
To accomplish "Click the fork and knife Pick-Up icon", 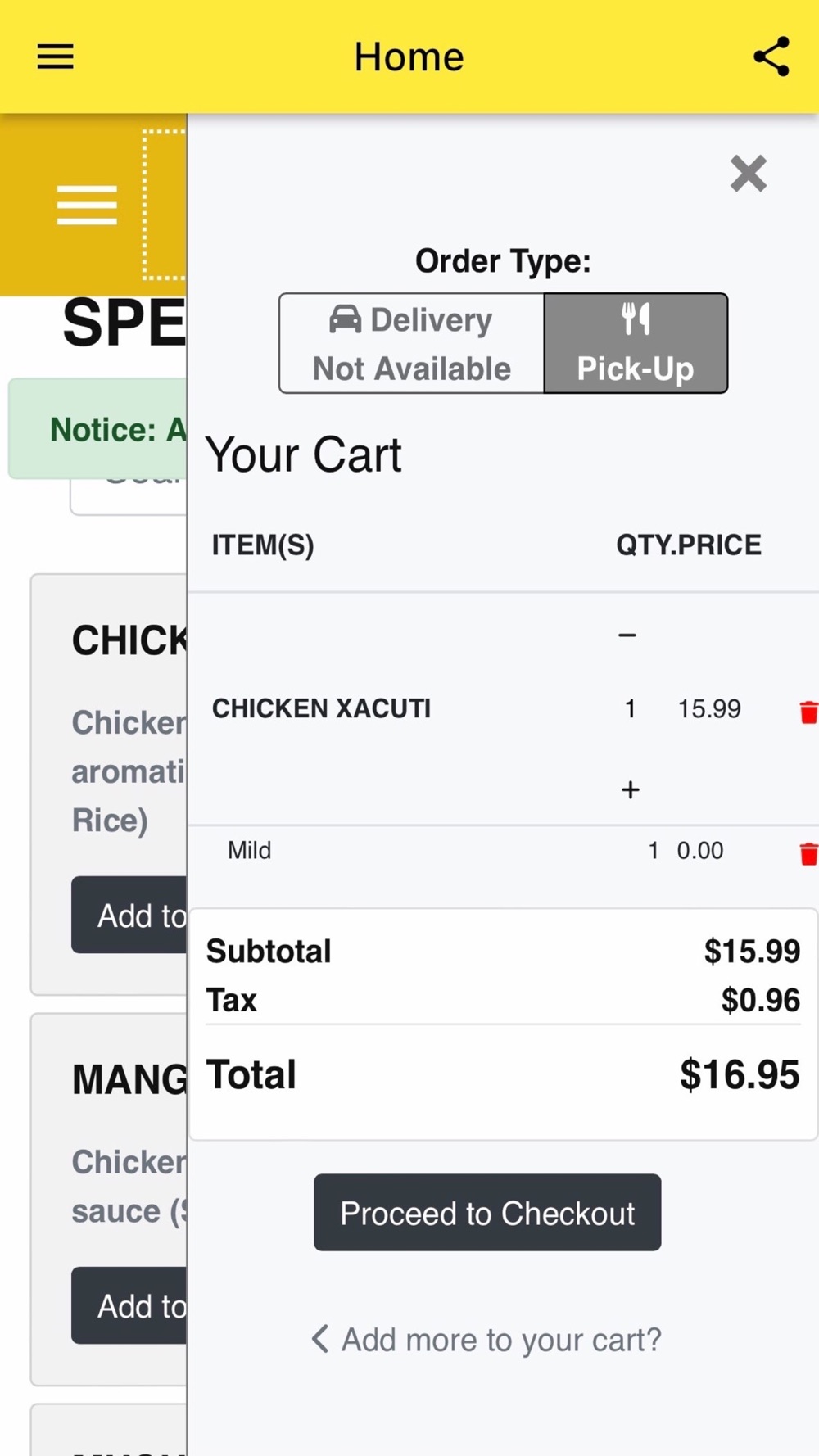I will coord(636,319).
